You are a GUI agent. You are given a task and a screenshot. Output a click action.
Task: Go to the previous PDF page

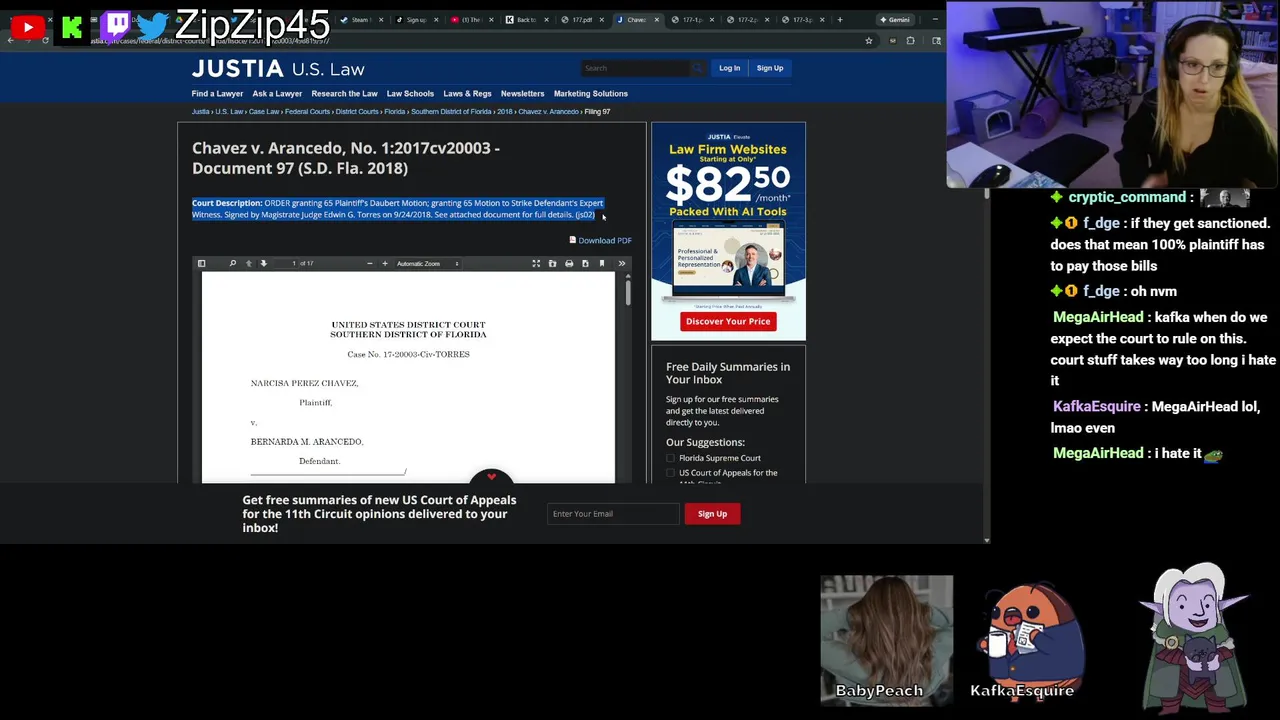click(248, 264)
